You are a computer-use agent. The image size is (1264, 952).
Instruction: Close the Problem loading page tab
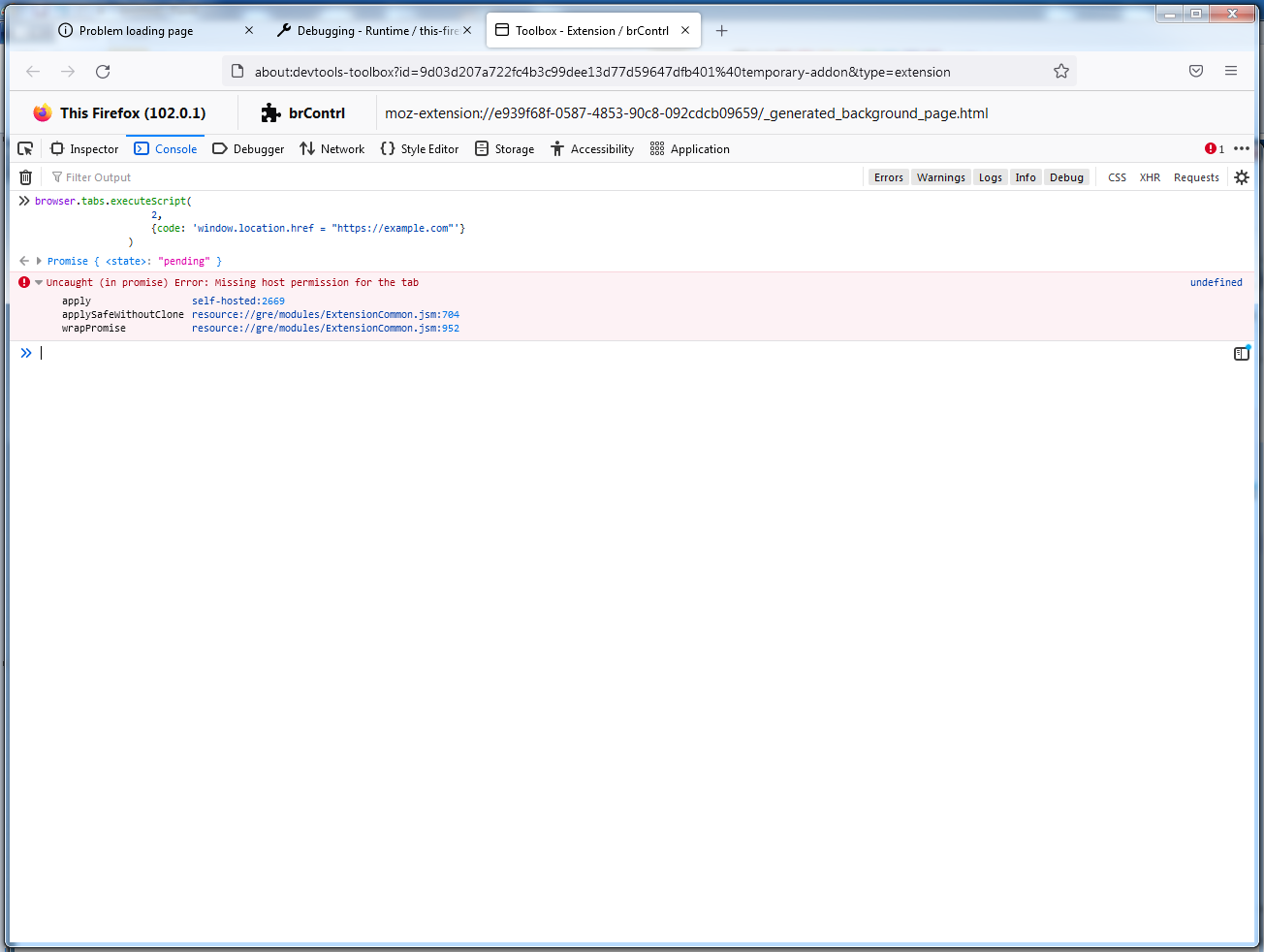click(249, 31)
